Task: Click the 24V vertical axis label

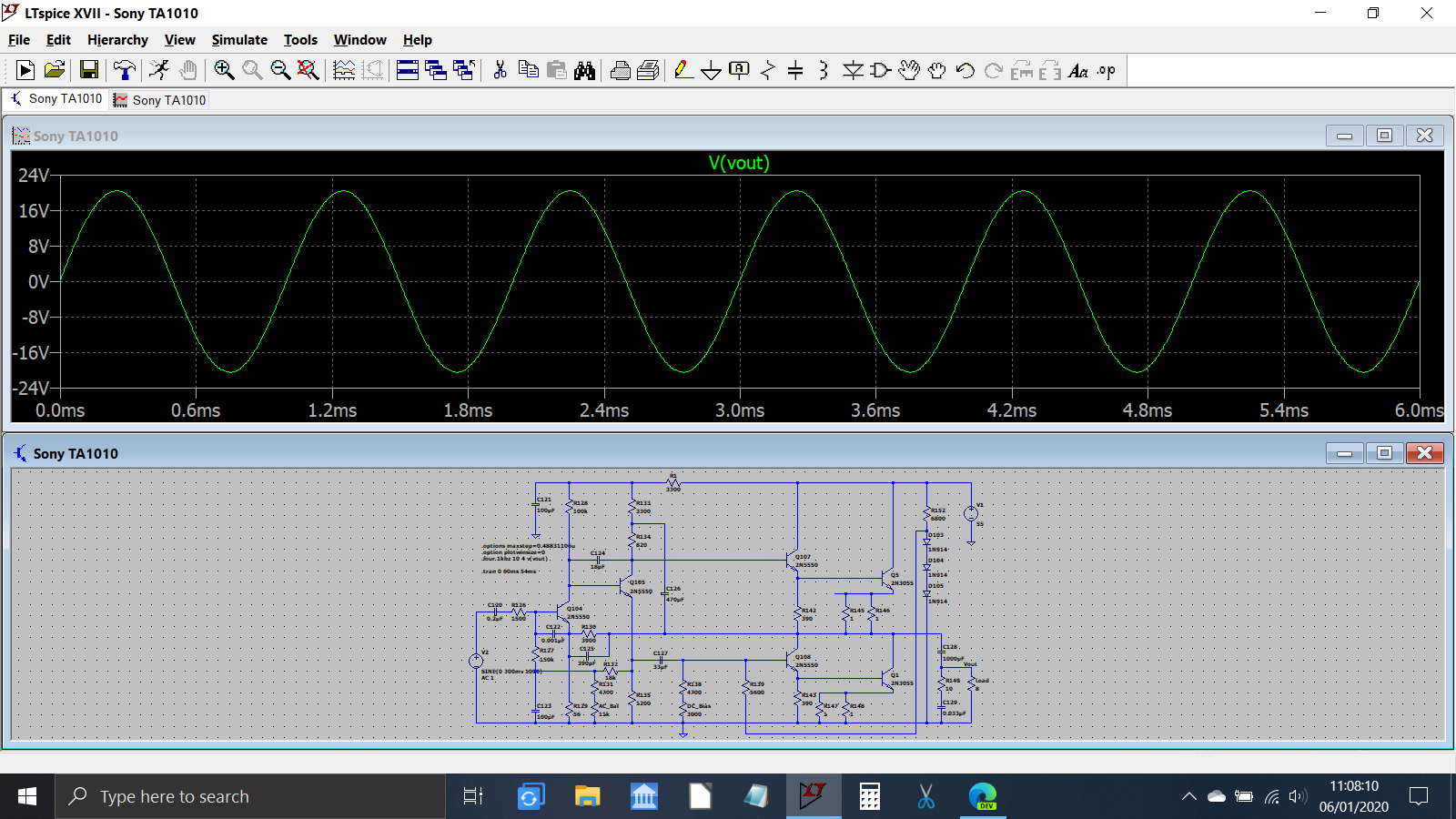Action: (x=34, y=176)
